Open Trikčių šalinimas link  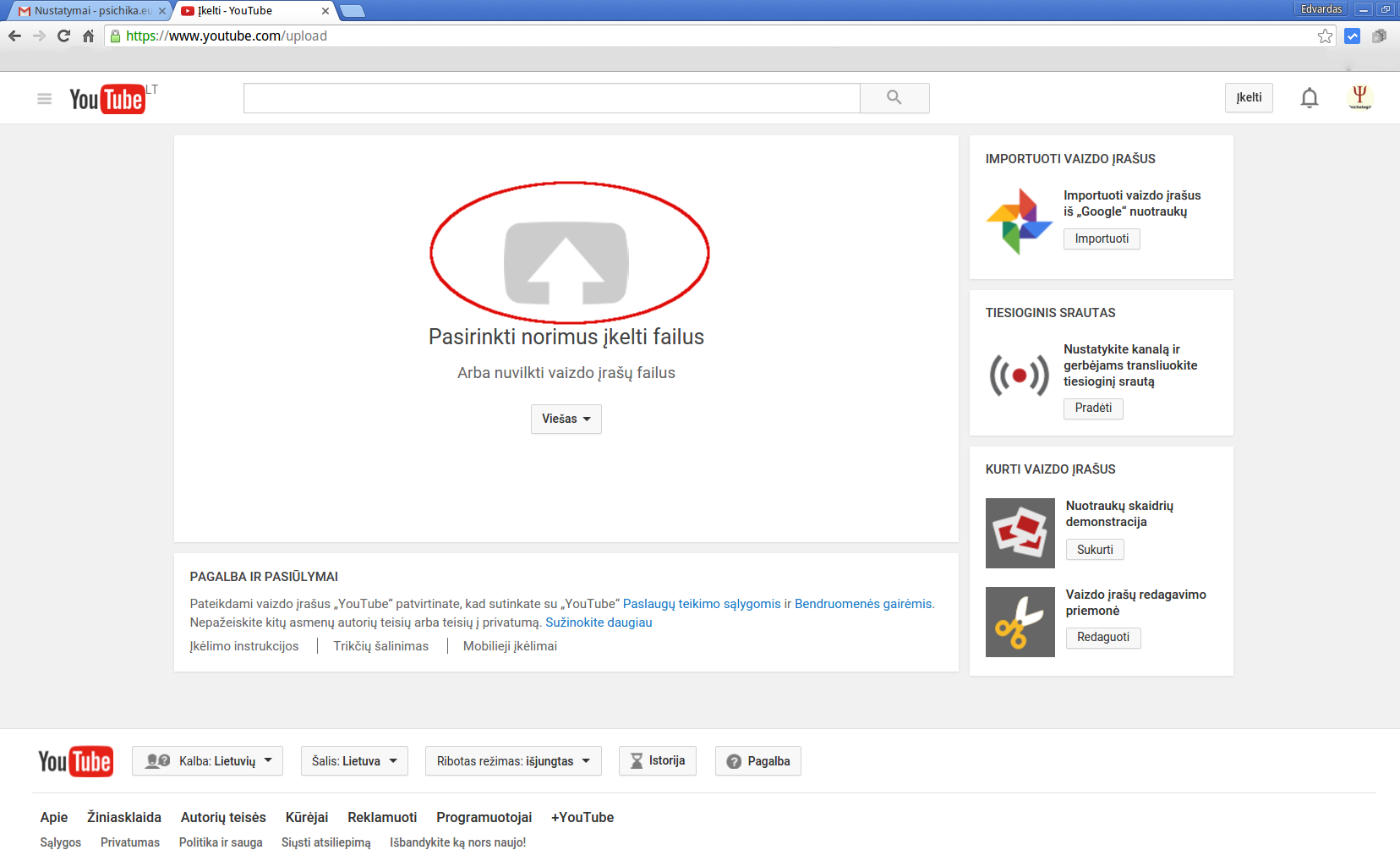coord(381,646)
